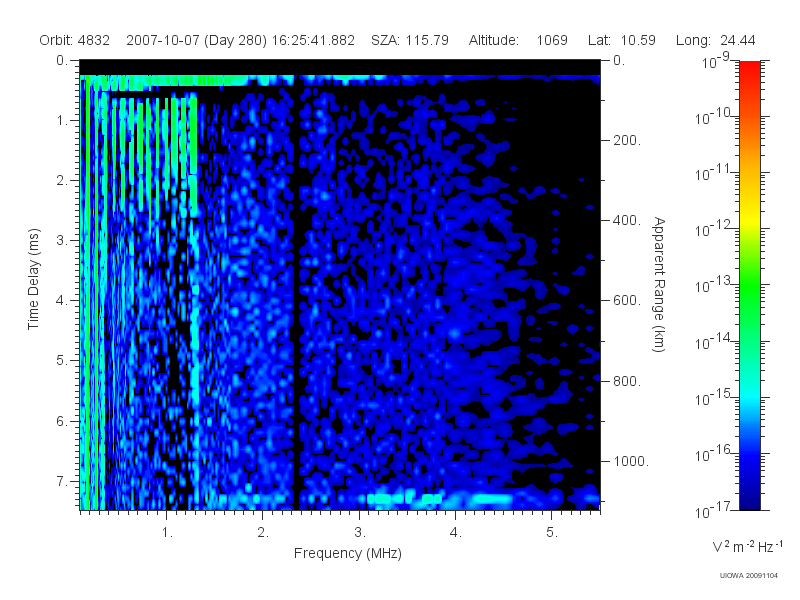Click frequency tick label "1."
Image resolution: width=800 pixels, height=600 pixels.
pyautogui.click(x=167, y=533)
